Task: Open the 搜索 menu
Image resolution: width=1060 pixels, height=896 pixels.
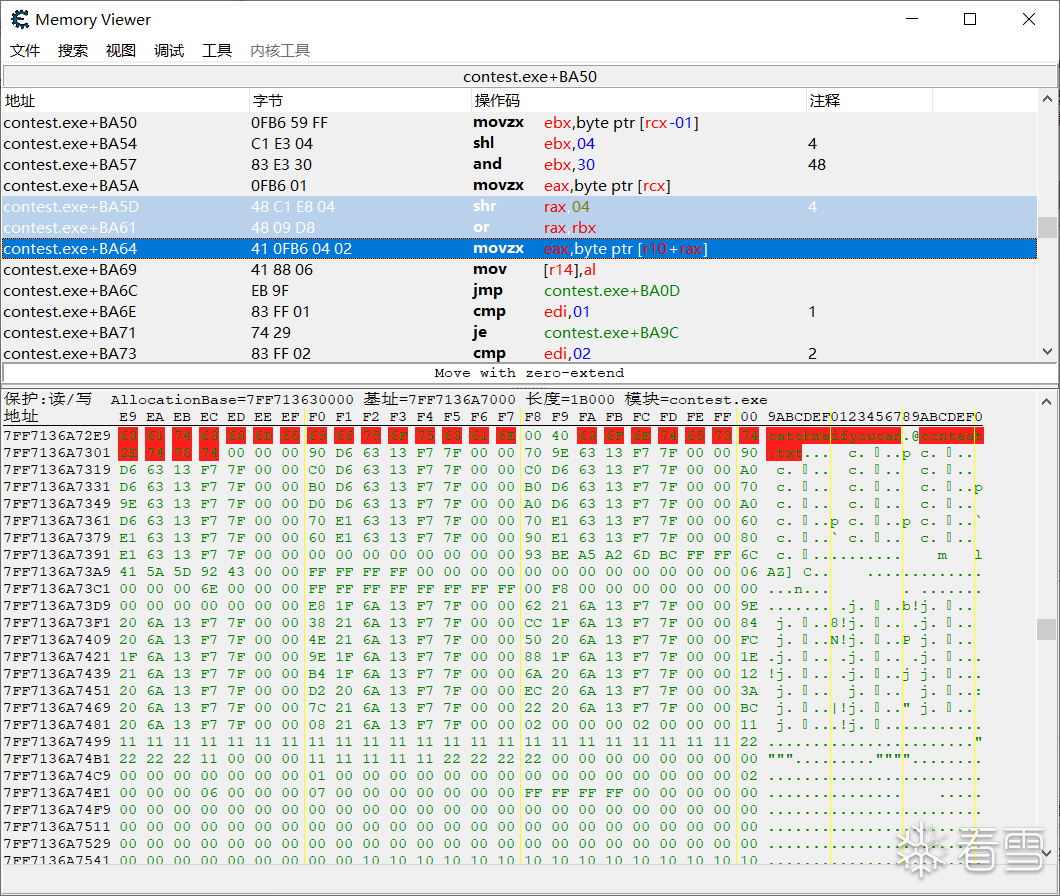Action: [73, 51]
